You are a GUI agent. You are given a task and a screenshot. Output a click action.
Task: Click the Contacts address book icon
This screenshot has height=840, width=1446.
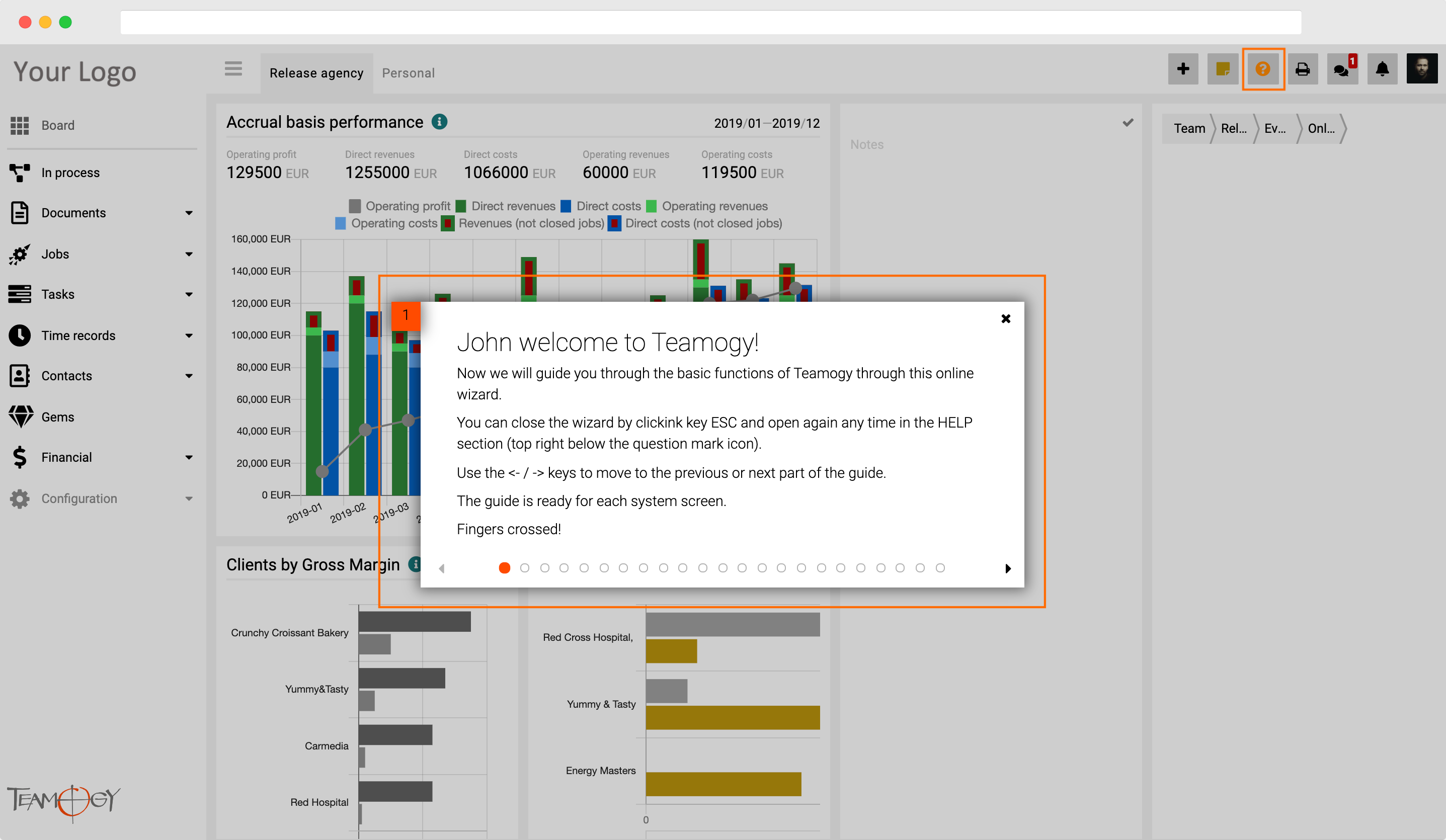click(20, 376)
